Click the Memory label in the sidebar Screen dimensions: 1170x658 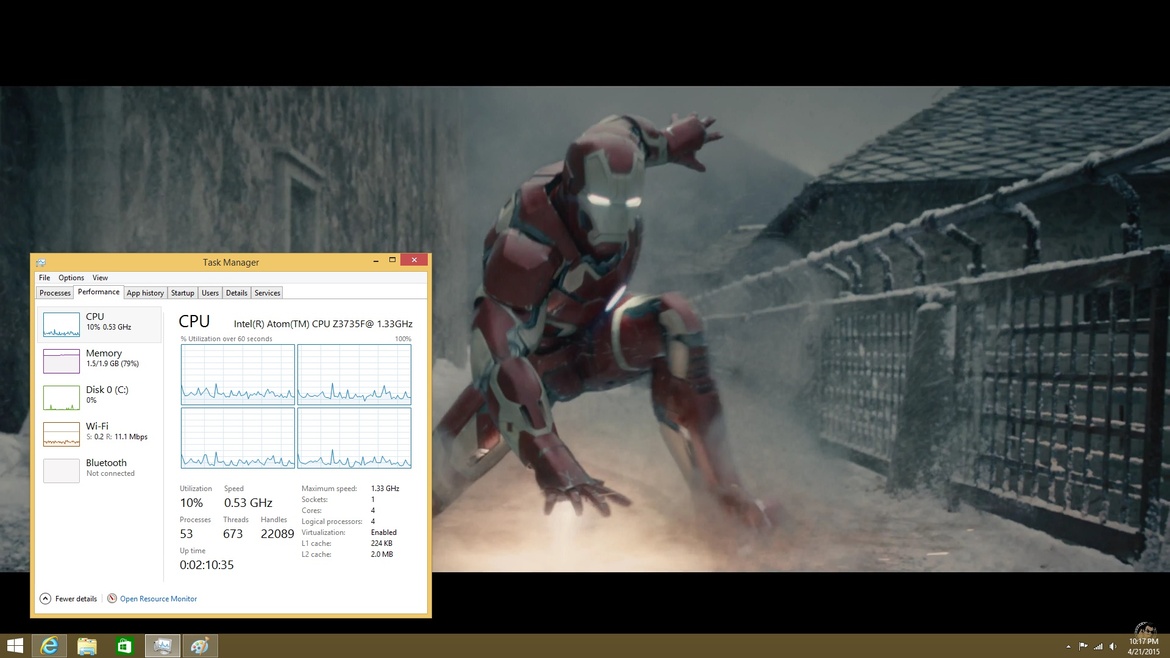point(104,353)
